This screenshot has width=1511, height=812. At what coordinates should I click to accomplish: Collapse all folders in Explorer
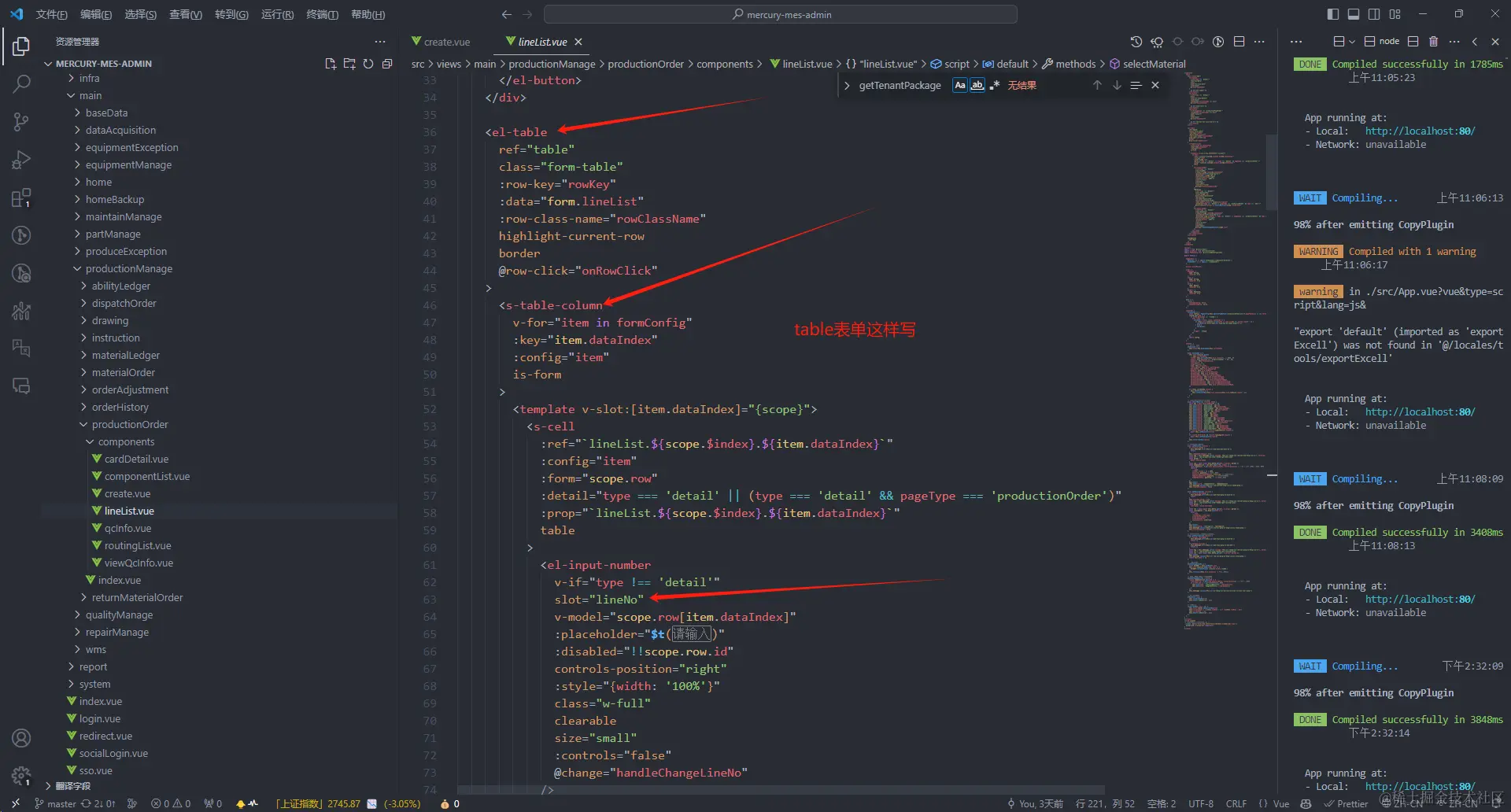coord(387,64)
